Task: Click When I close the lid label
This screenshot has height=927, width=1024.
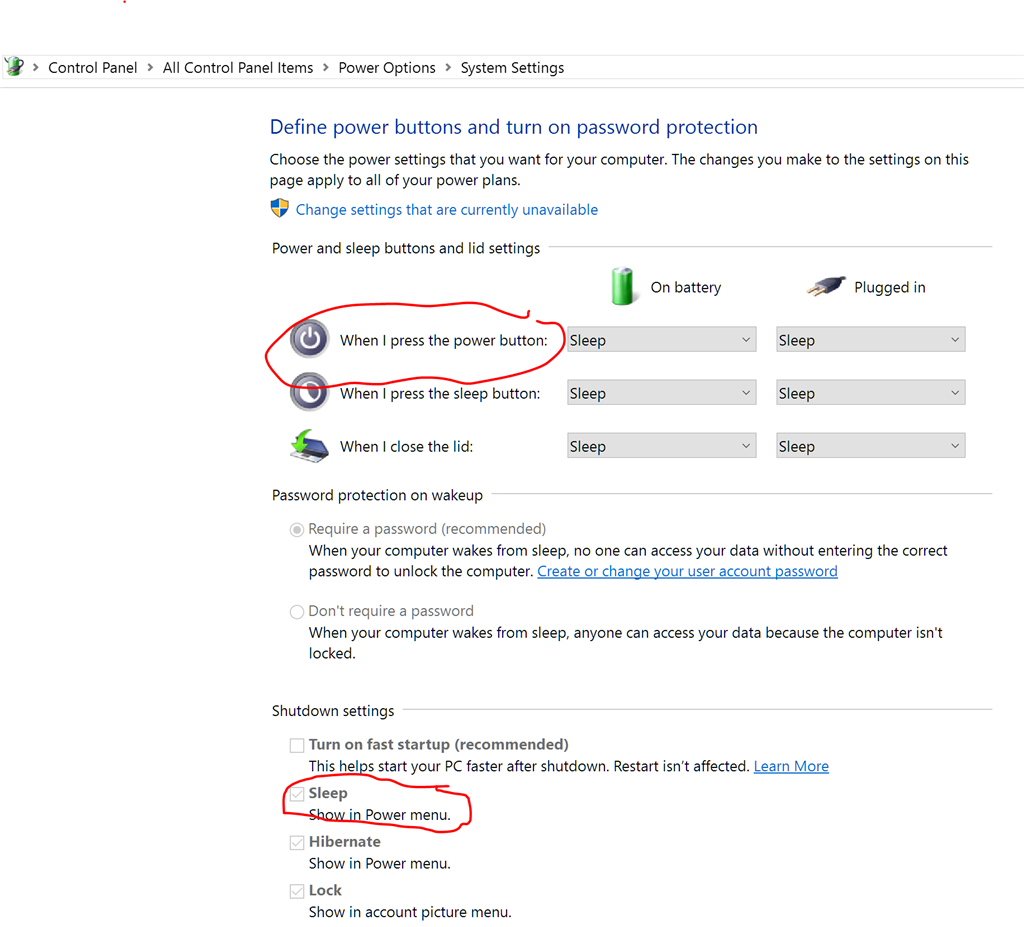Action: (x=406, y=446)
